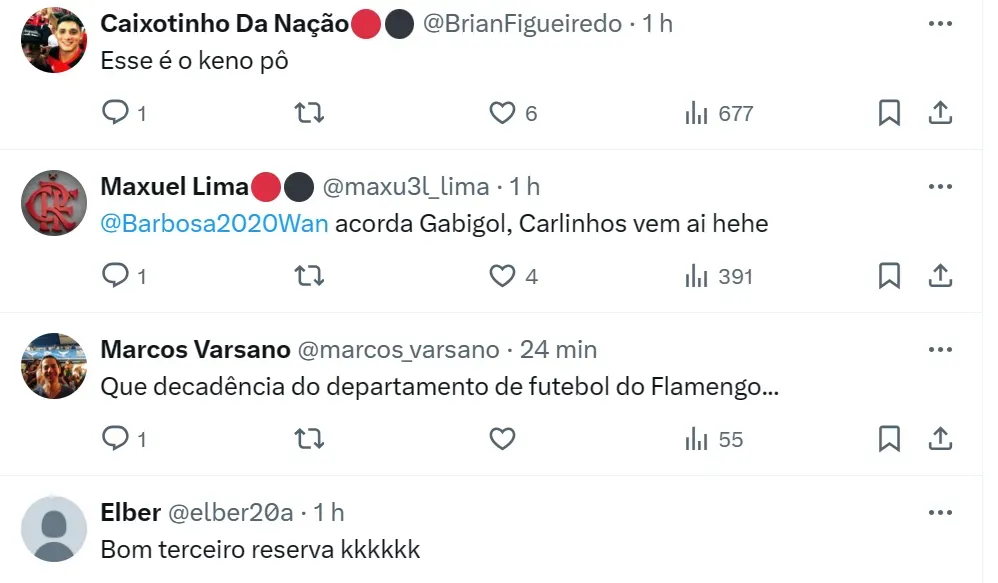The height and width of the screenshot is (583, 998).
Task: Reply to Maxuel Lima's tweet
Action: pos(116,276)
